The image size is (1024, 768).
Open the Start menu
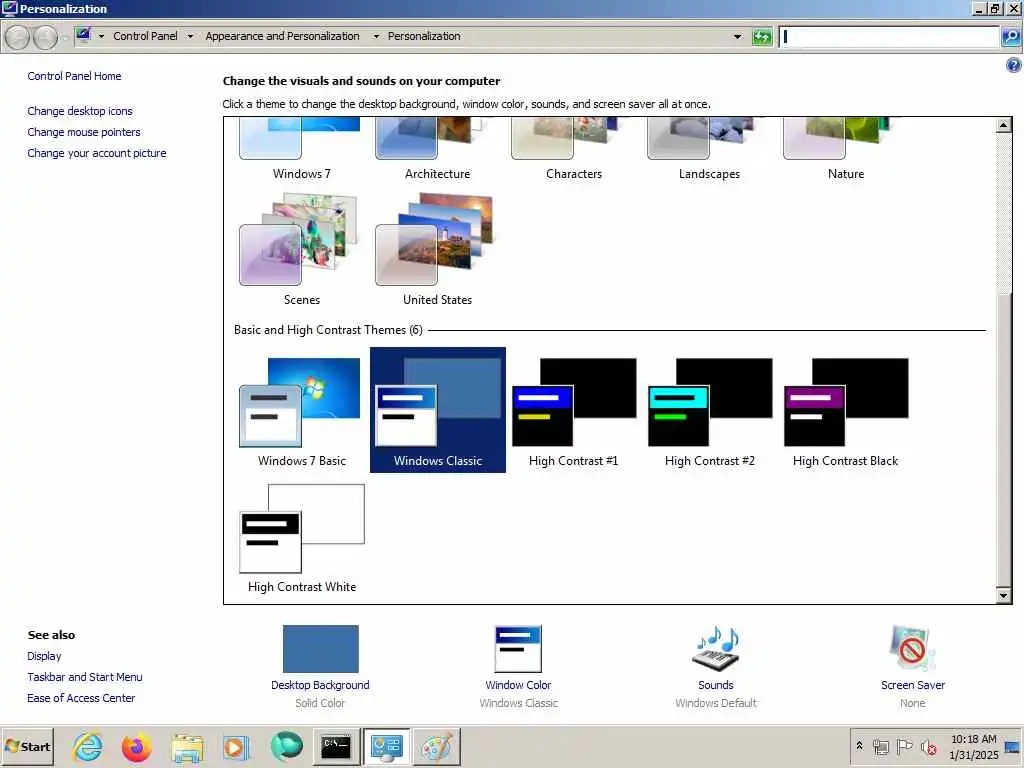click(x=27, y=746)
